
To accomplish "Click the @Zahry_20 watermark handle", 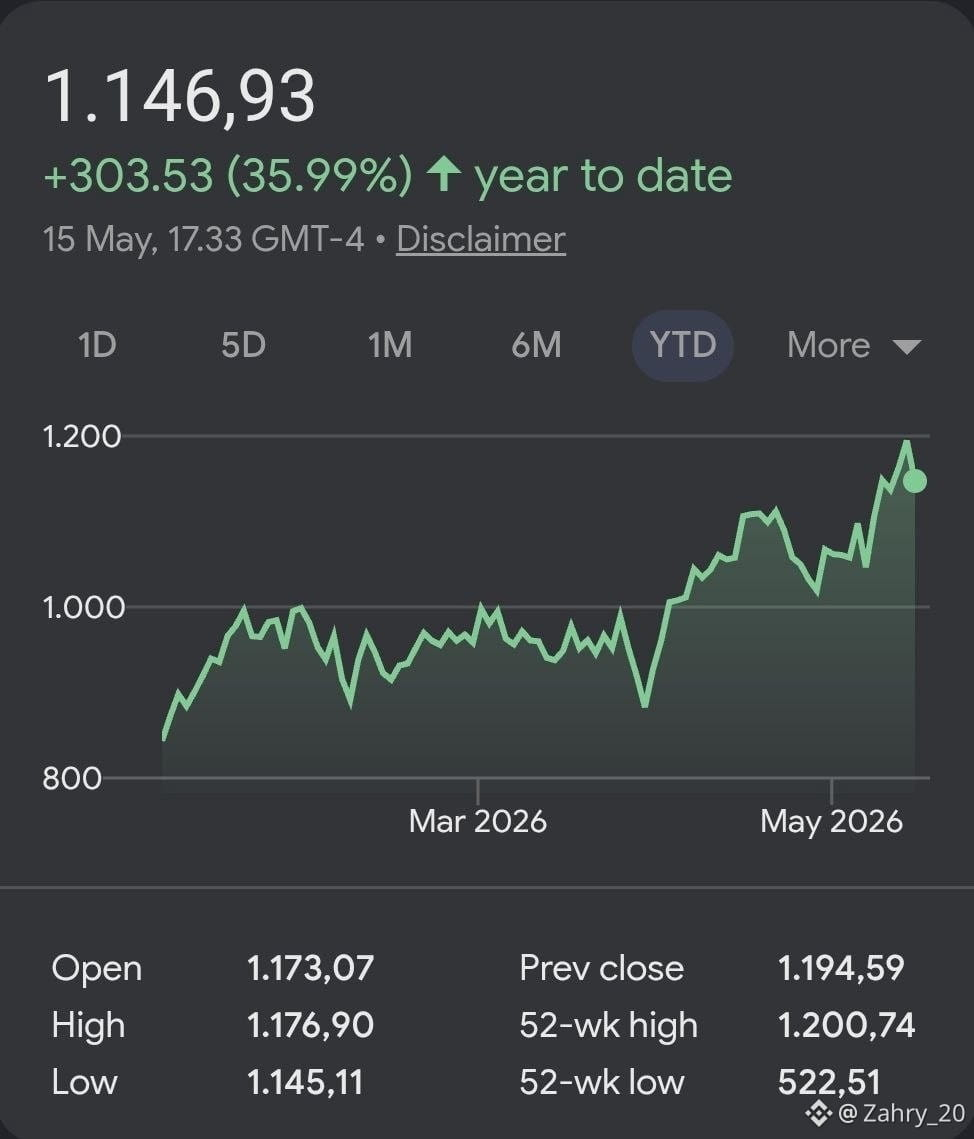I will [901, 1113].
